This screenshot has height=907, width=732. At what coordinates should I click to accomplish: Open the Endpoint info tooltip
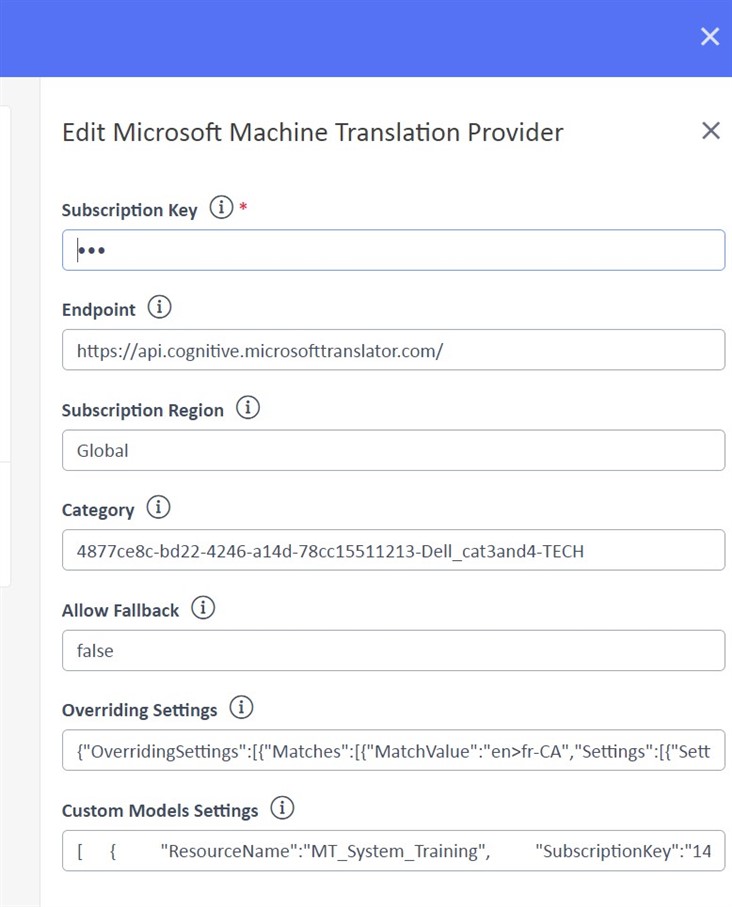click(159, 307)
